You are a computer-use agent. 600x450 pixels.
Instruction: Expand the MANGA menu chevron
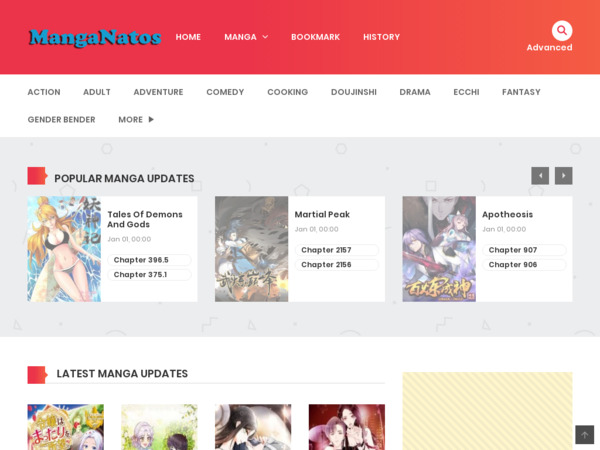pyautogui.click(x=265, y=37)
